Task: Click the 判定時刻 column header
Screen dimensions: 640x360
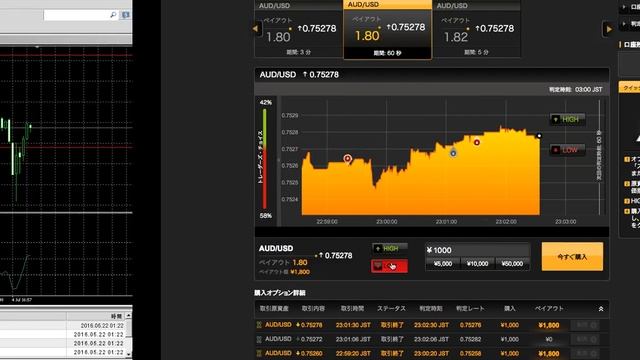Action: (x=431, y=309)
